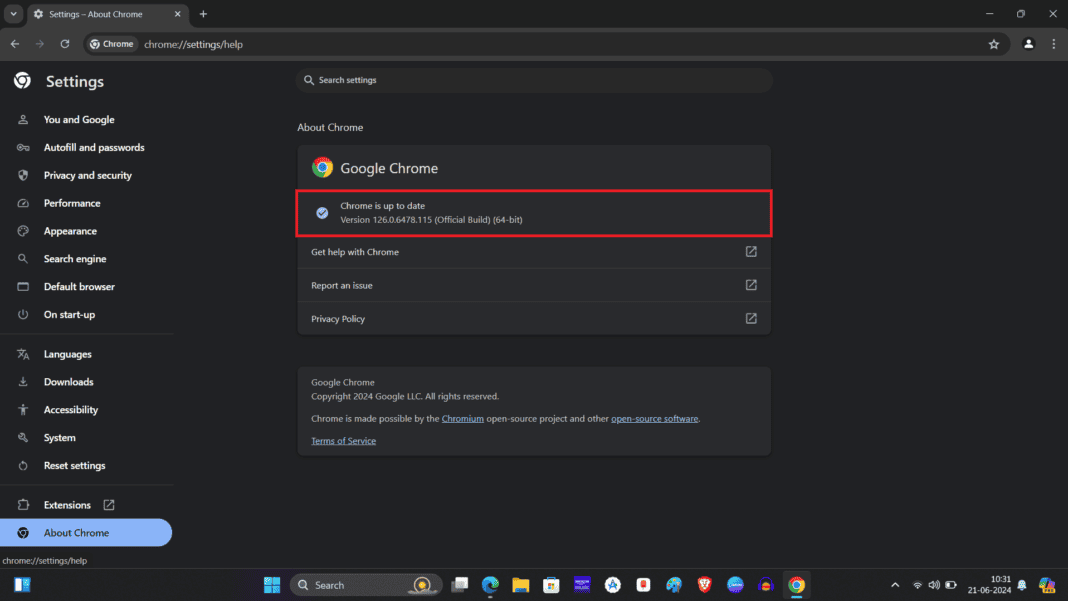Click the external-link icon beside Privacy Policy

point(751,318)
